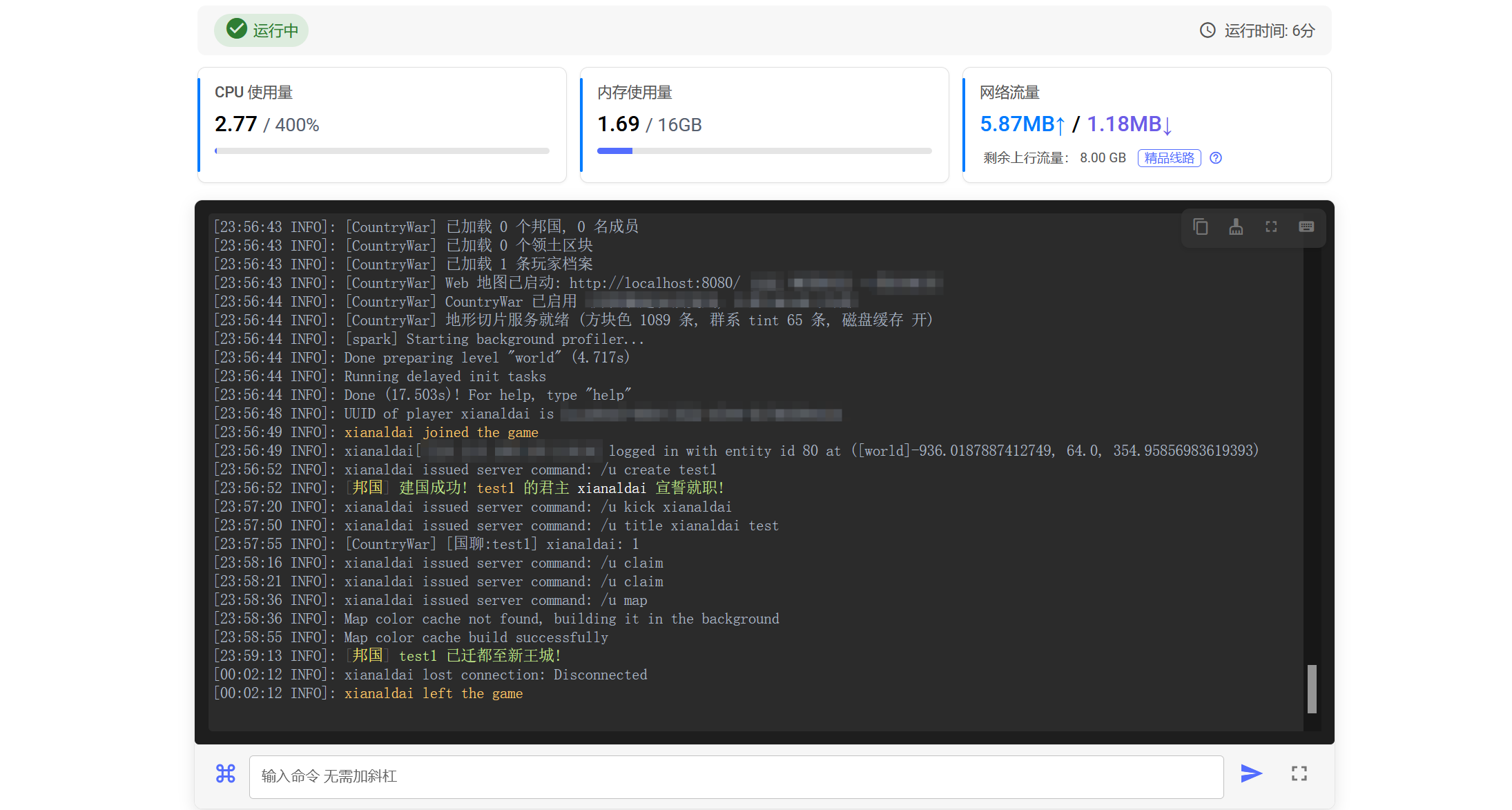Click the 运行时间: 6分 text

point(1270,30)
